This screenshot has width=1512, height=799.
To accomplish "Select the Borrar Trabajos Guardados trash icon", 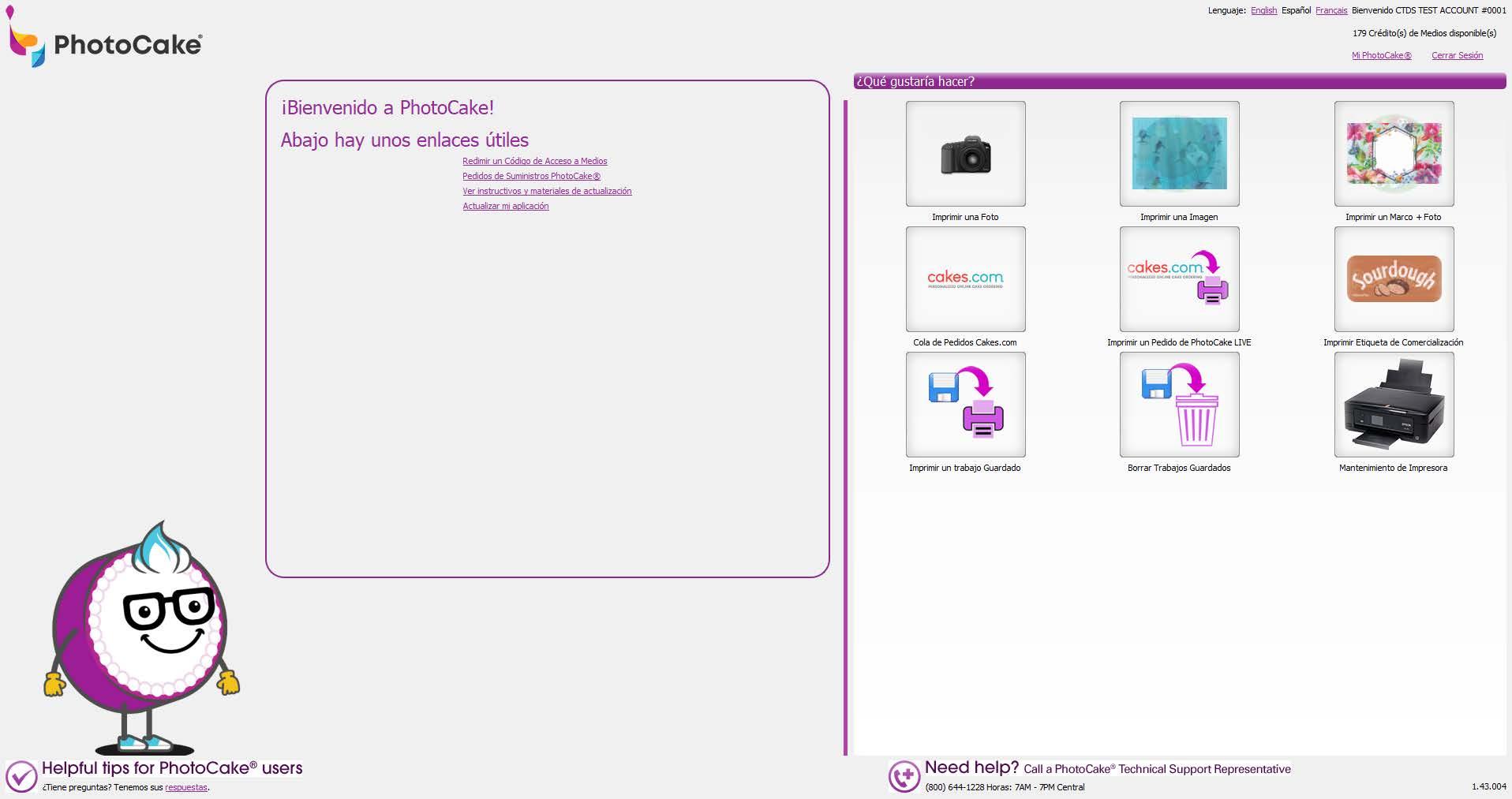I will coord(1179,405).
